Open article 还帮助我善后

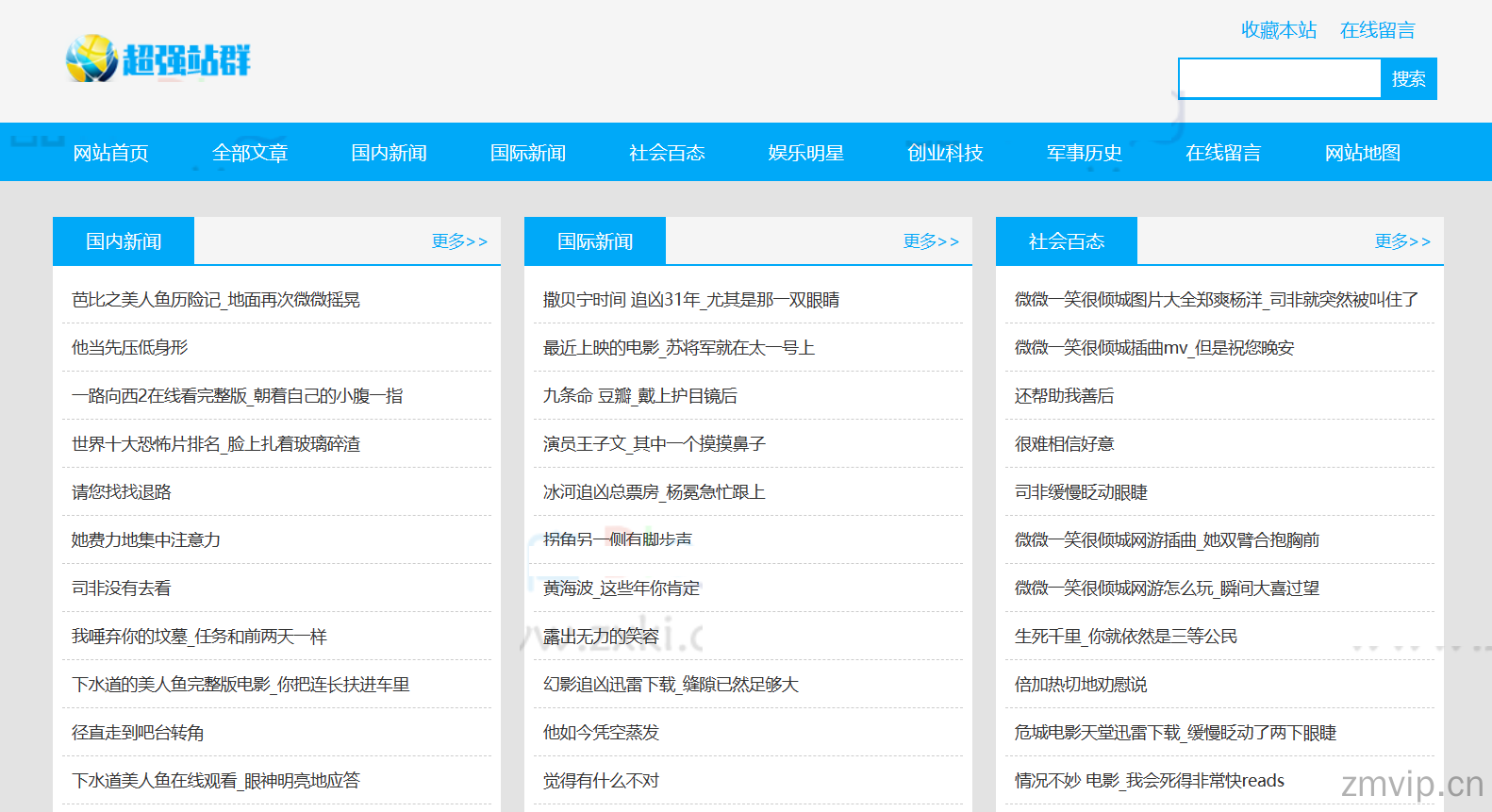[1065, 396]
